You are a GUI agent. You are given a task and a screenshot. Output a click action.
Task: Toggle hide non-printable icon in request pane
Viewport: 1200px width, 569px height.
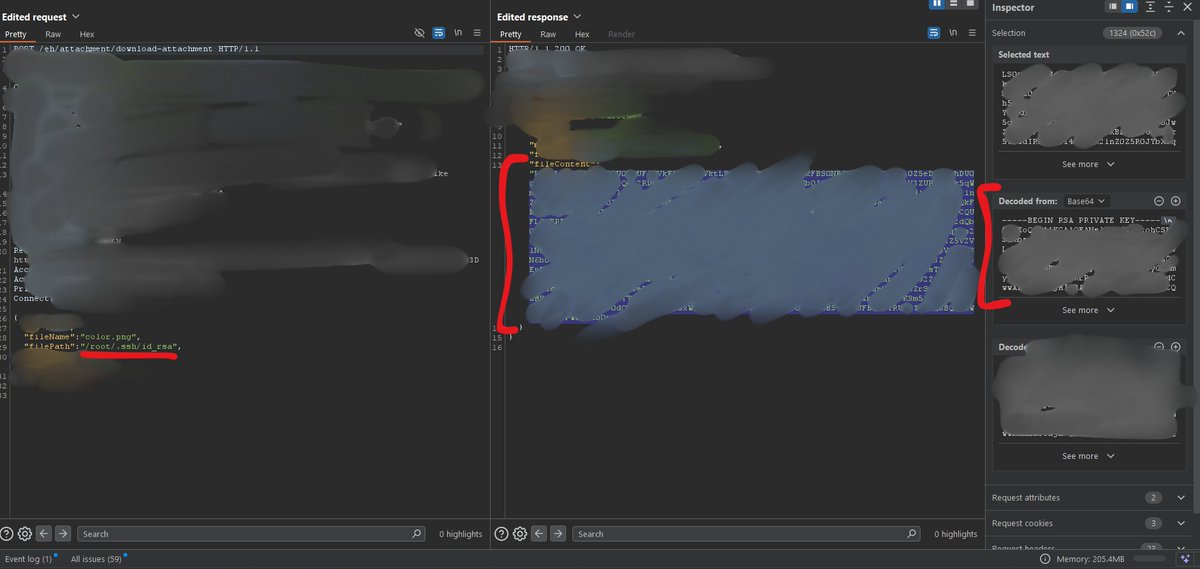(x=421, y=33)
